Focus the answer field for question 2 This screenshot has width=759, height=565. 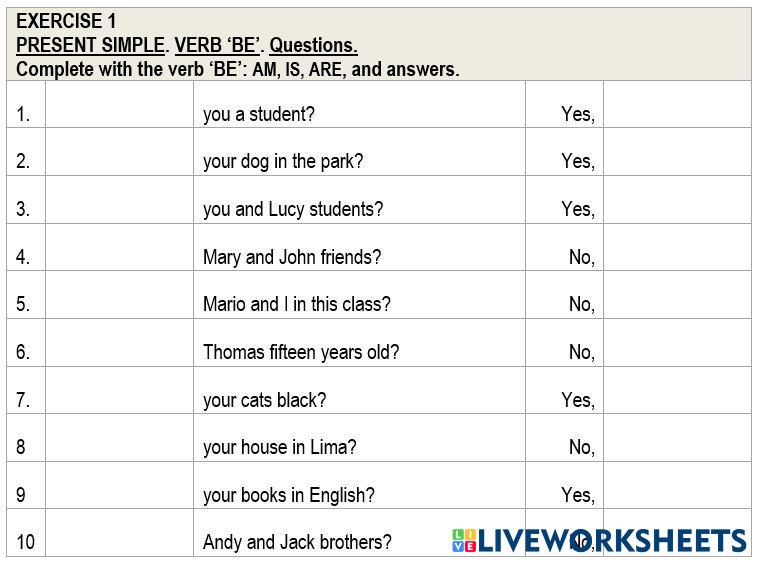[677, 152]
